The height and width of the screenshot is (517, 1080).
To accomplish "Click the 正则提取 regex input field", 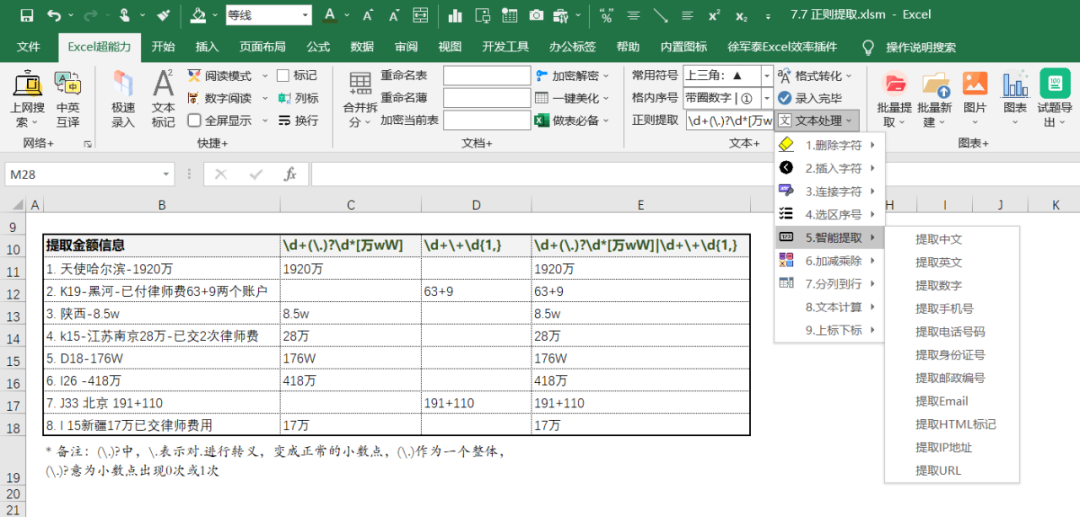I will tap(729, 120).
